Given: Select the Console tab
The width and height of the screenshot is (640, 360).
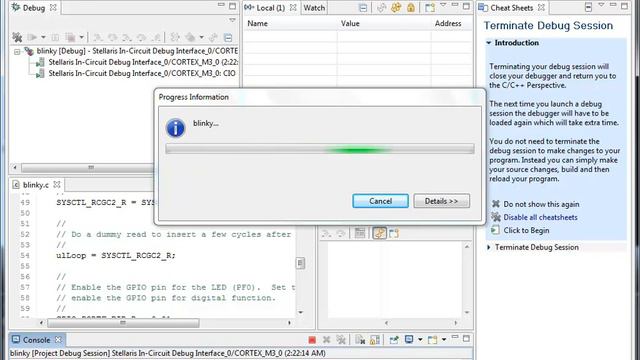Looking at the screenshot, I should [36, 340].
